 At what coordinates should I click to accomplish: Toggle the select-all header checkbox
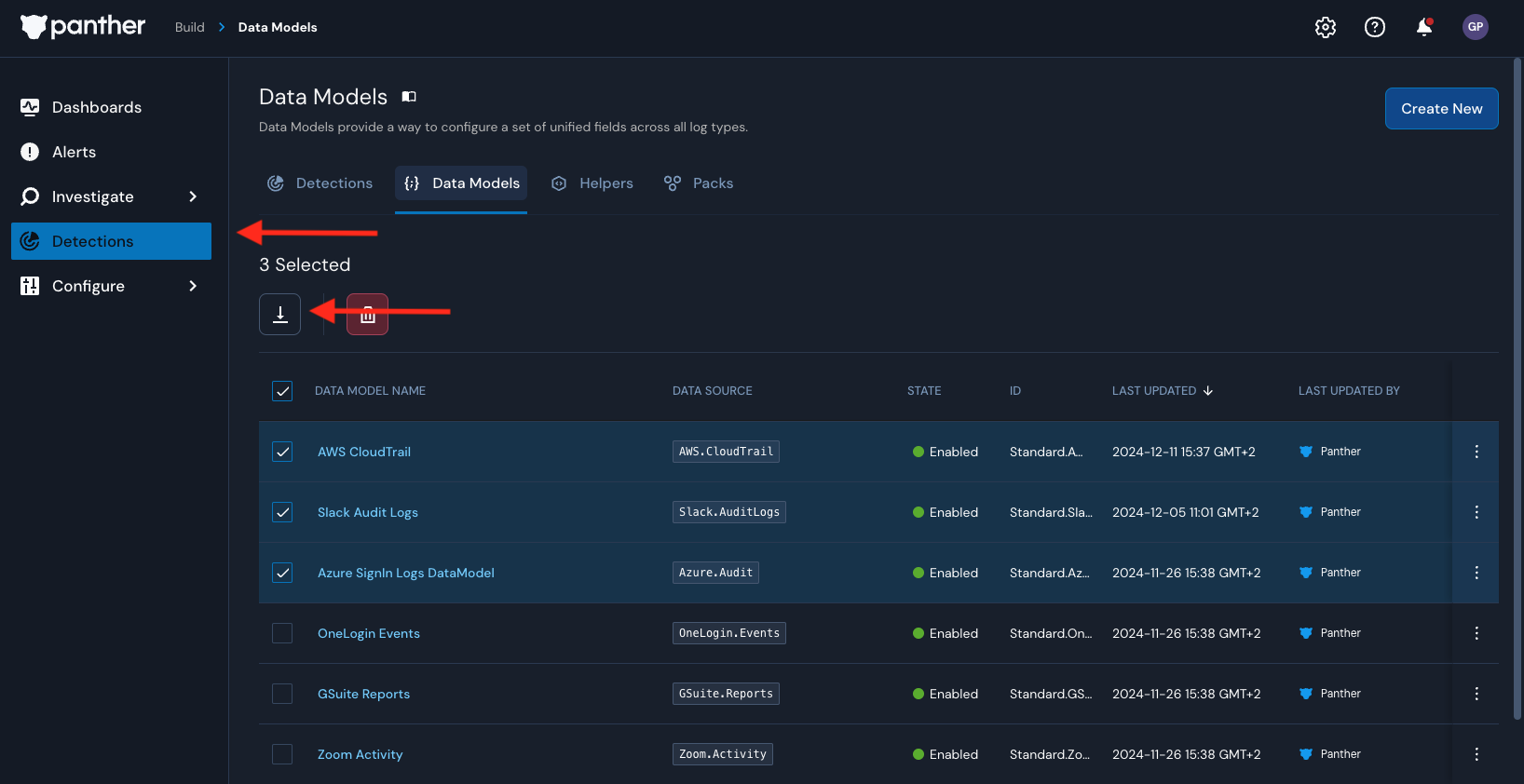click(282, 391)
